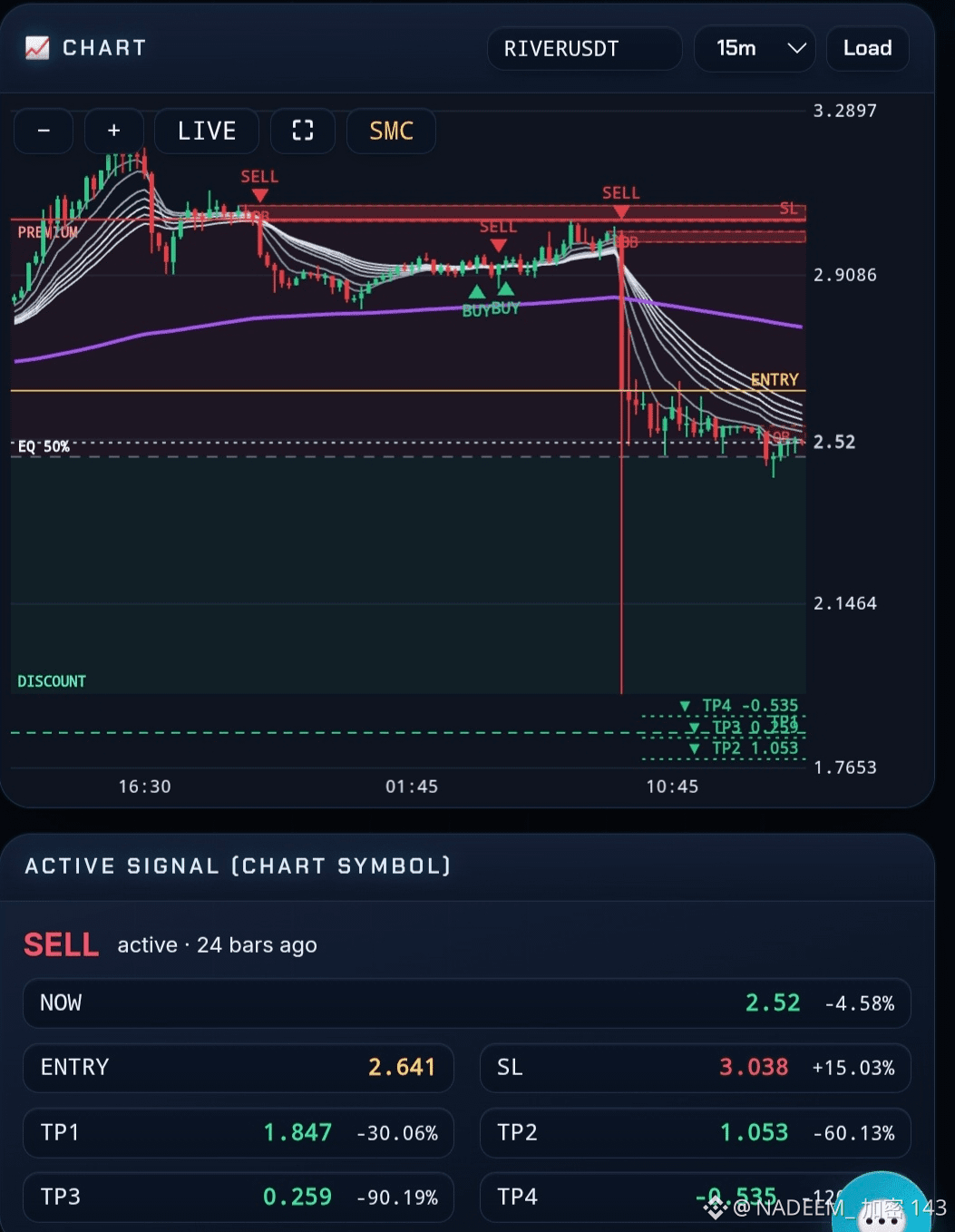The width and height of the screenshot is (955, 1232).
Task: Click the PREMIUM zone label
Action: tap(48, 232)
